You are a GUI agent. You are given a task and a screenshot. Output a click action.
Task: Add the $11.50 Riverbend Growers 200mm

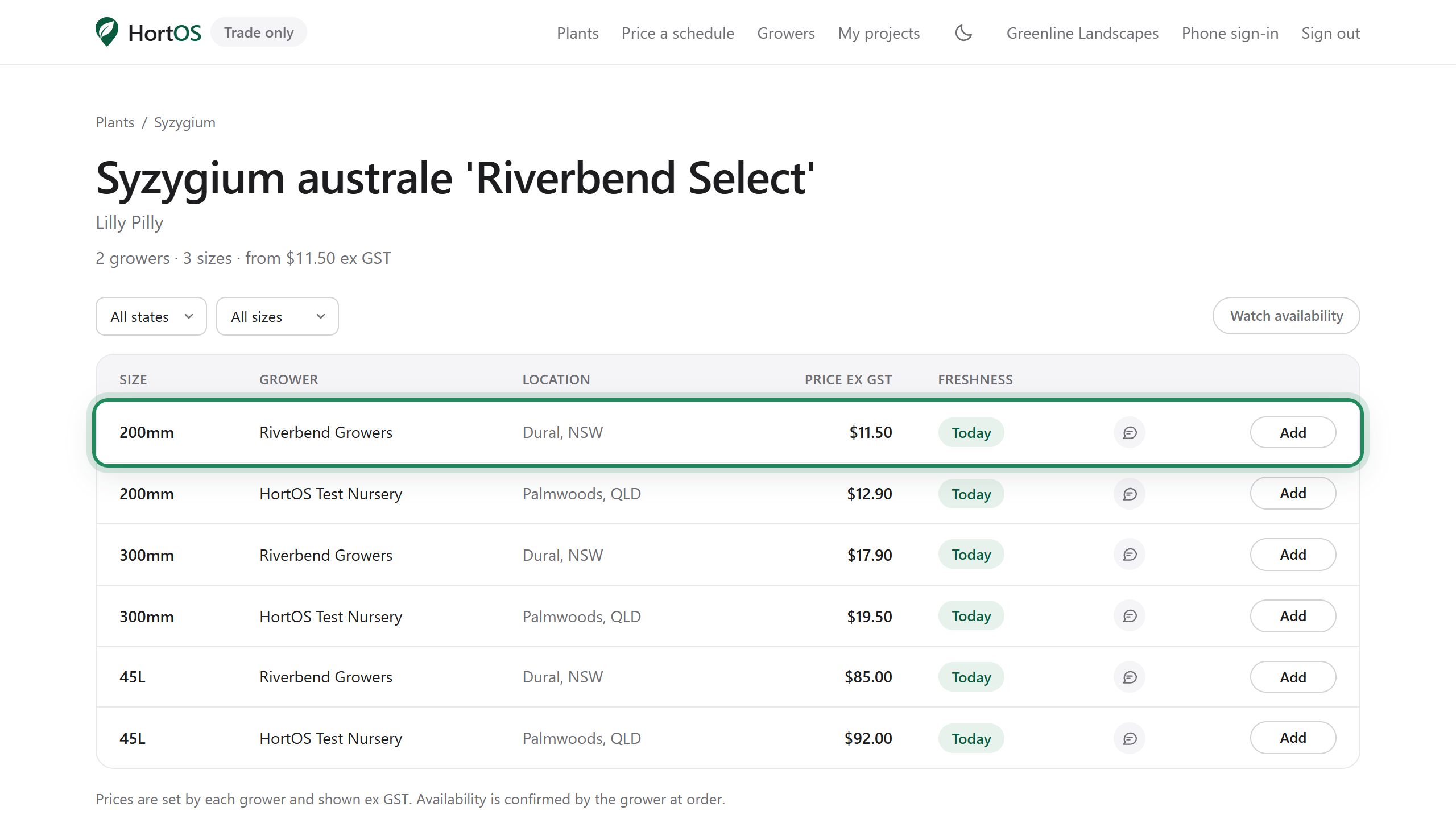[1293, 433]
